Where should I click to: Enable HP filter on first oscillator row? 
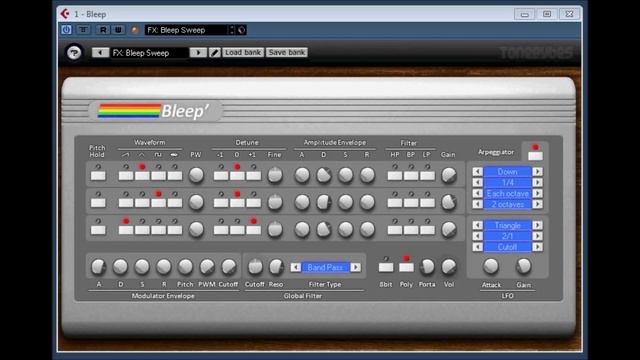395,176
